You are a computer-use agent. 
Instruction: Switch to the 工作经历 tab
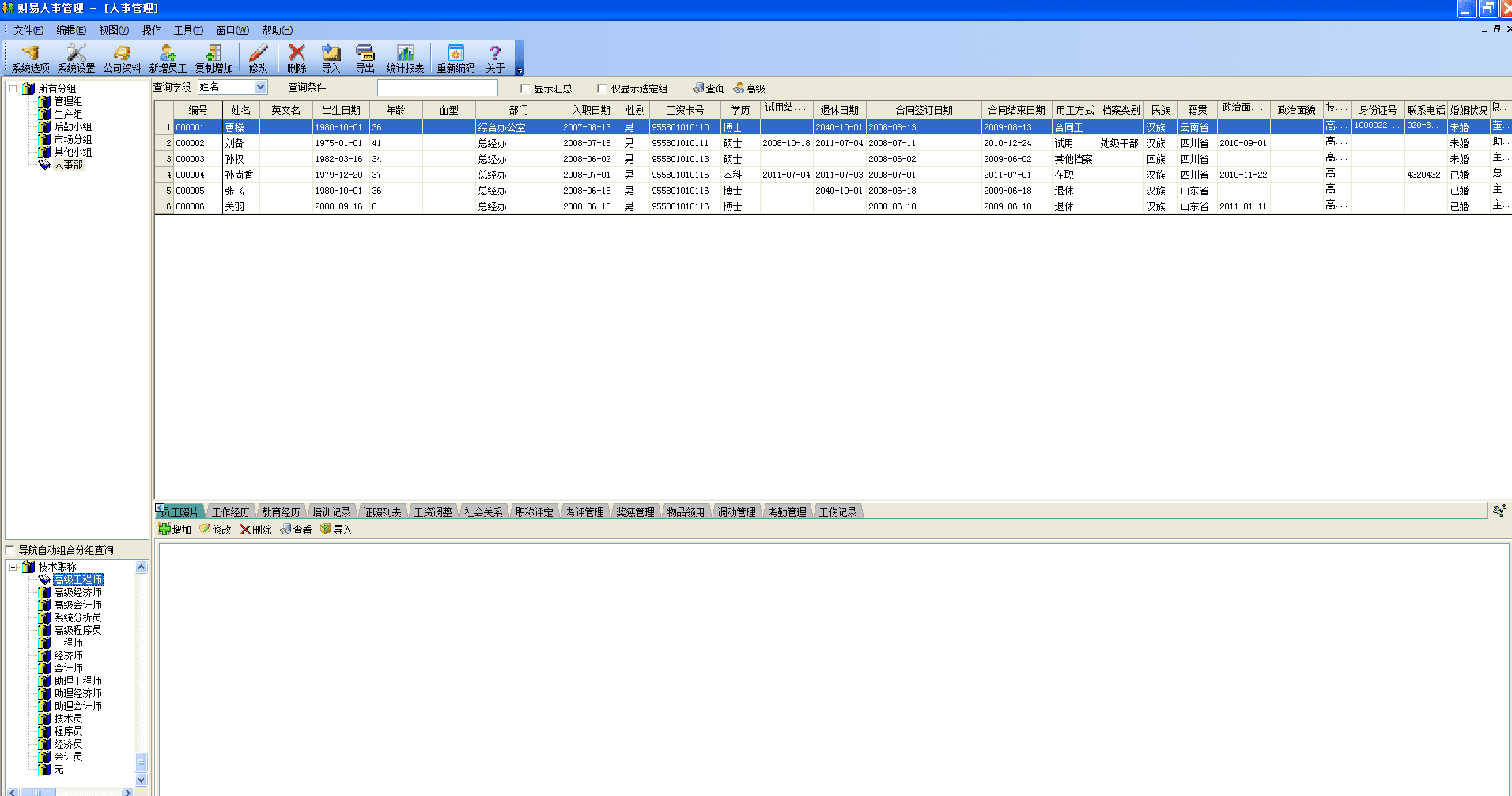230,512
